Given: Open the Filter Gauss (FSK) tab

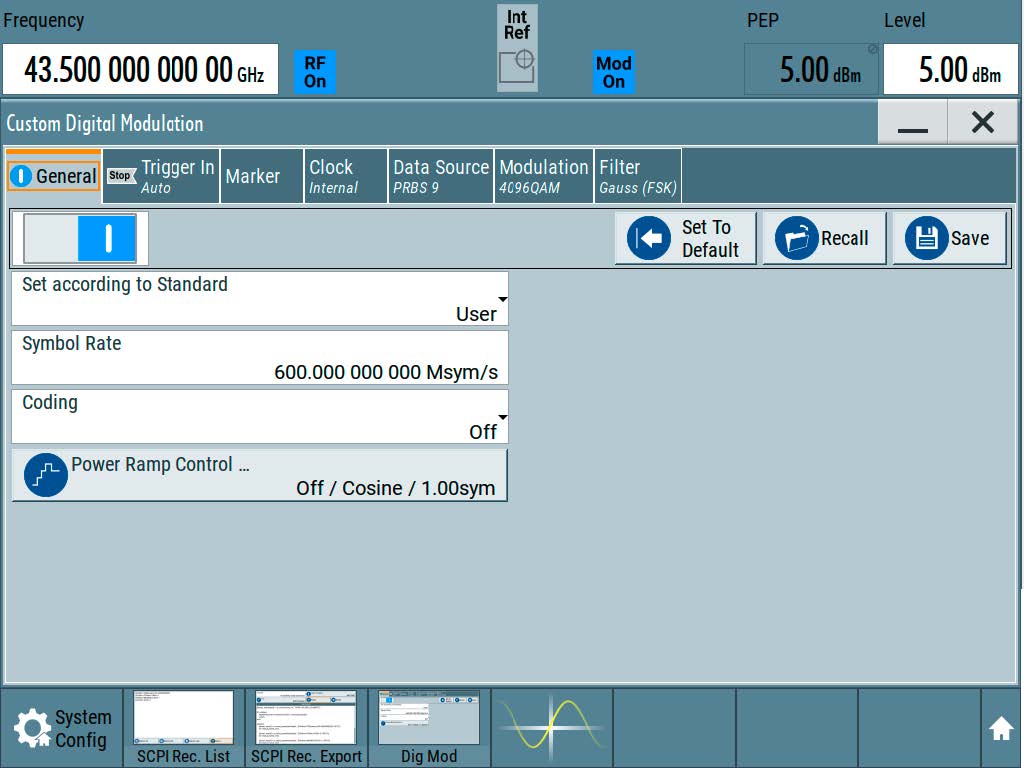Looking at the screenshot, I should click(637, 176).
